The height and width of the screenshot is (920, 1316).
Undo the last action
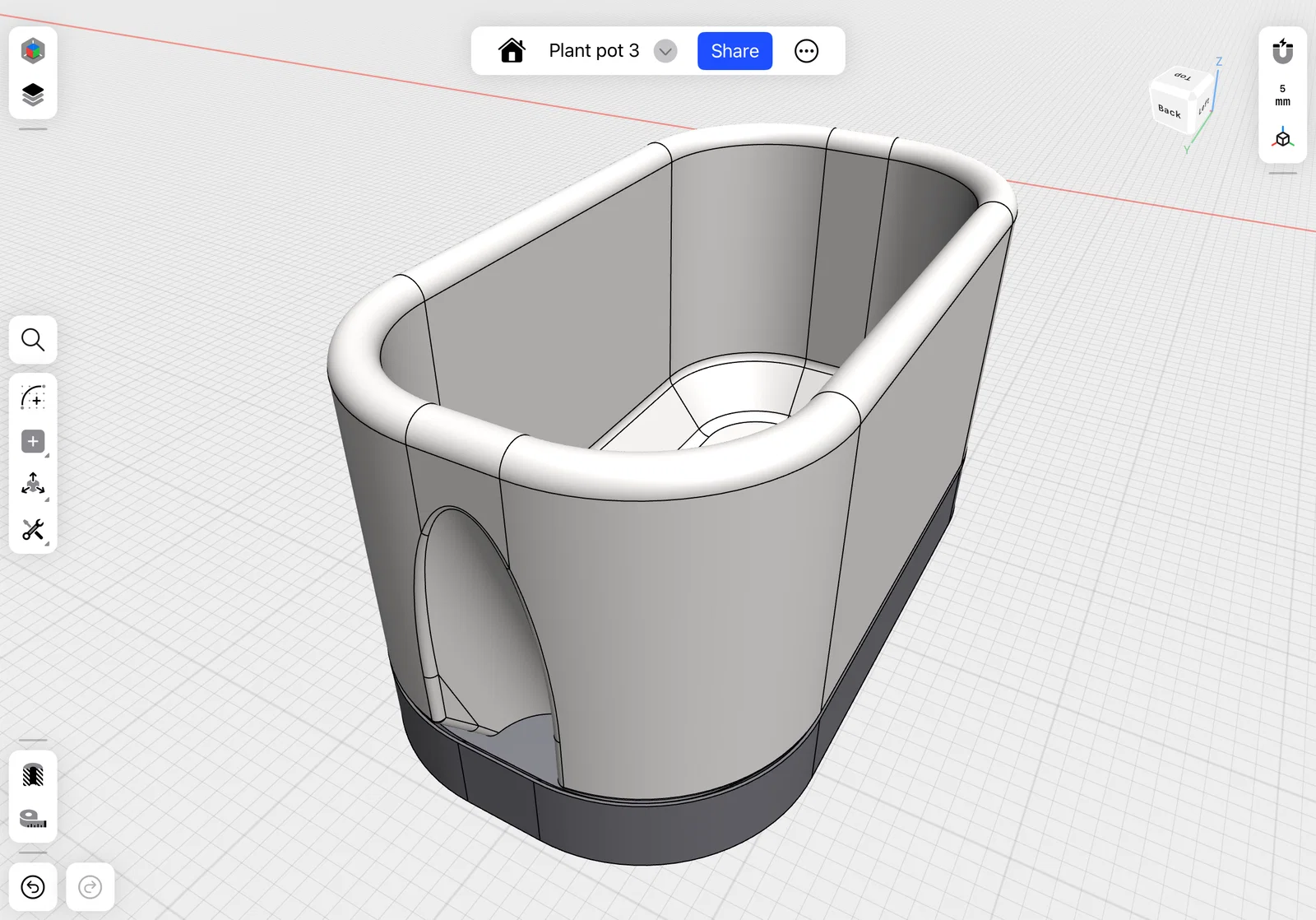[33, 887]
